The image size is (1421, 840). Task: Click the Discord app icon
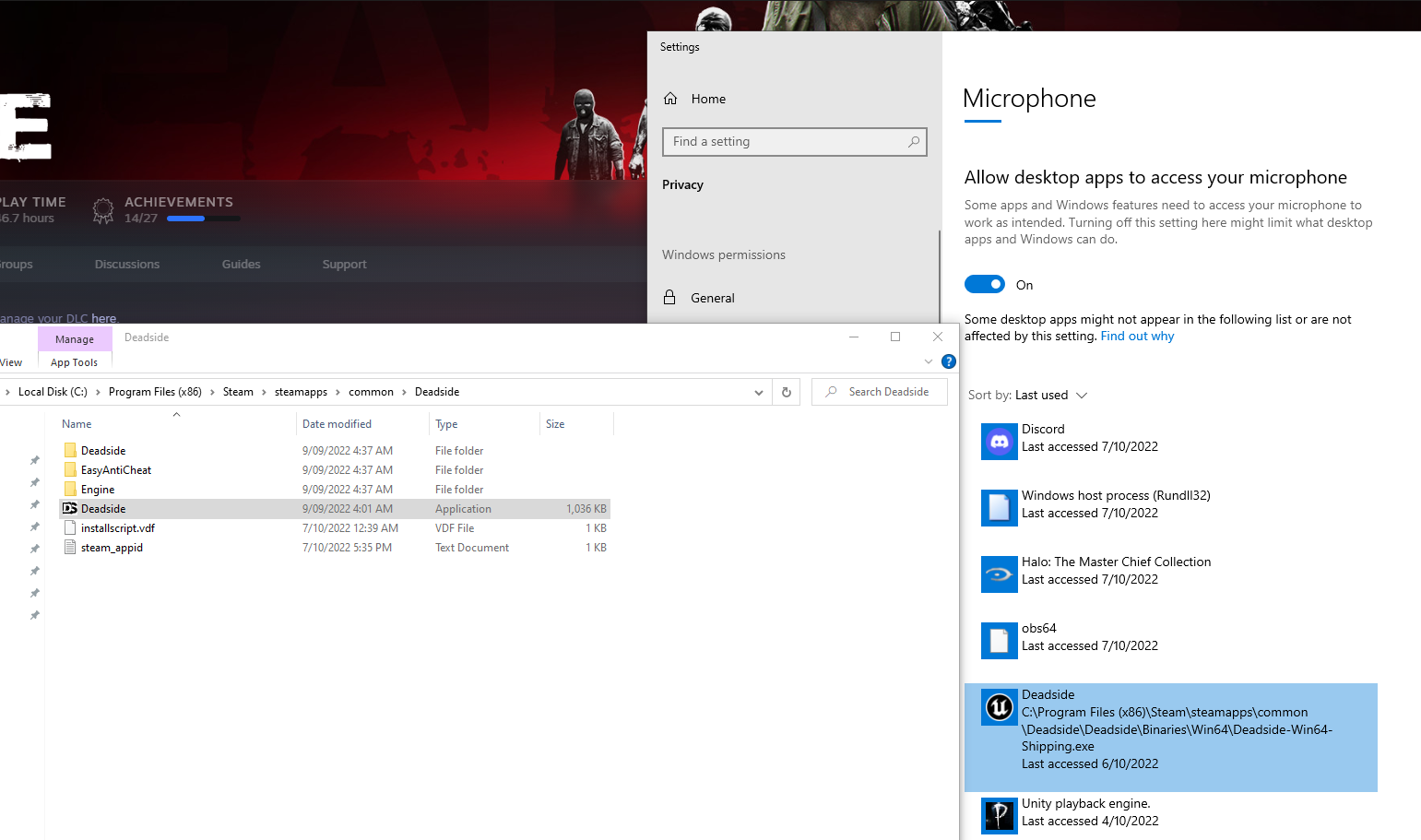(999, 442)
